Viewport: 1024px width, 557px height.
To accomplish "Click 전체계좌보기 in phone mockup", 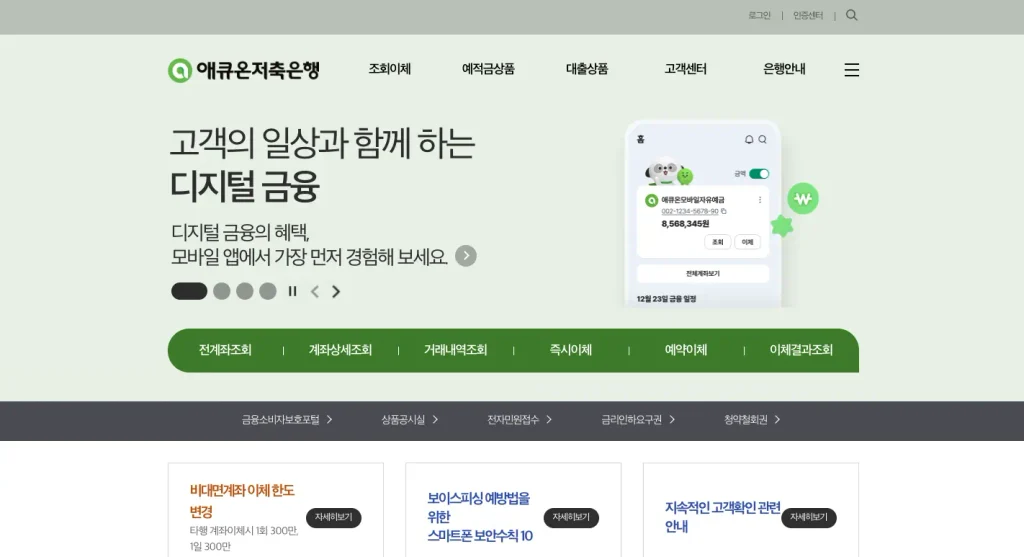I will tap(703, 274).
